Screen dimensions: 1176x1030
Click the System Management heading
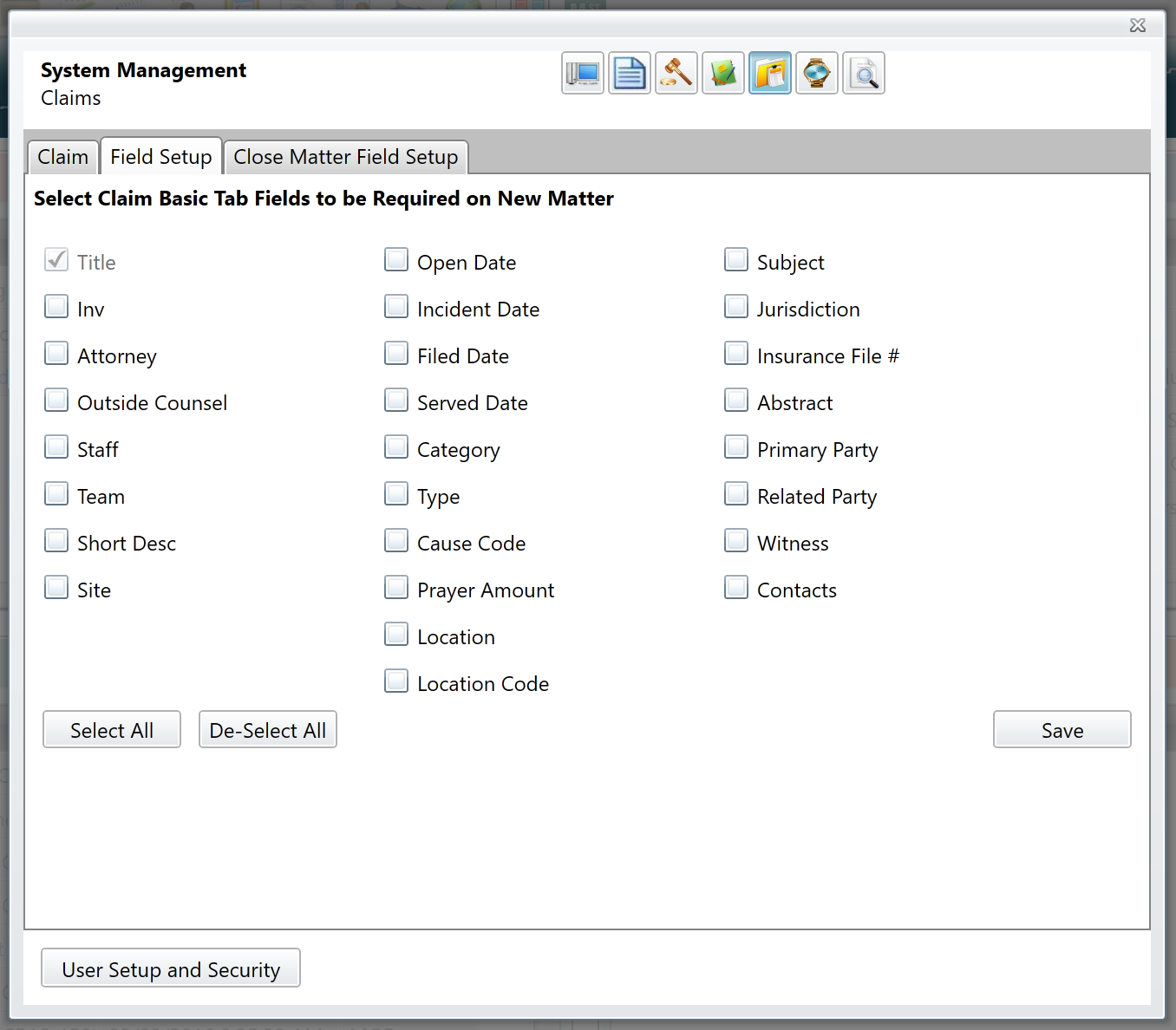tap(143, 70)
